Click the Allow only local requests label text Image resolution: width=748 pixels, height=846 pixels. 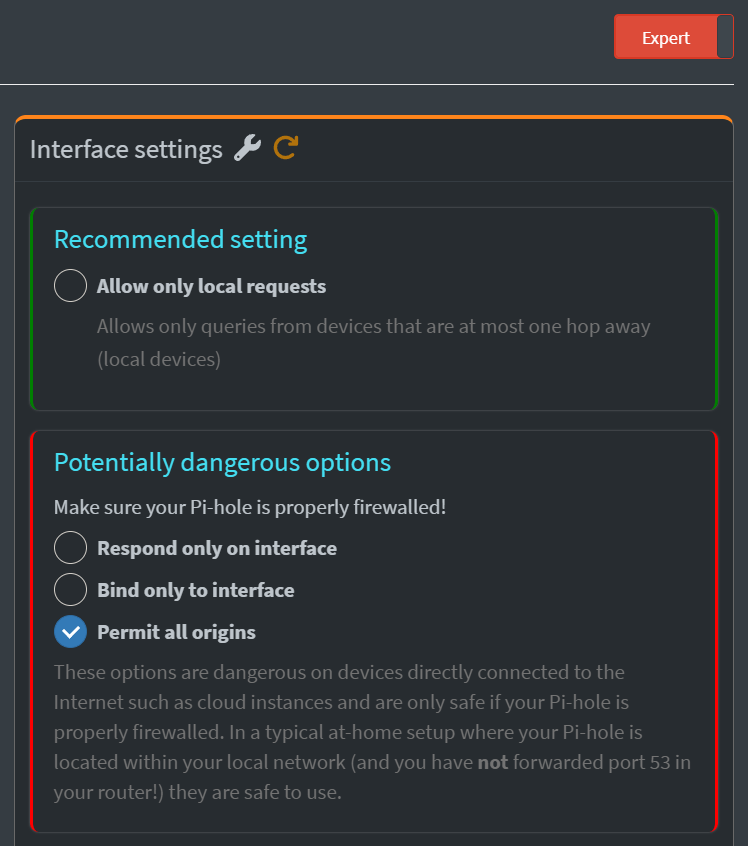pos(211,285)
